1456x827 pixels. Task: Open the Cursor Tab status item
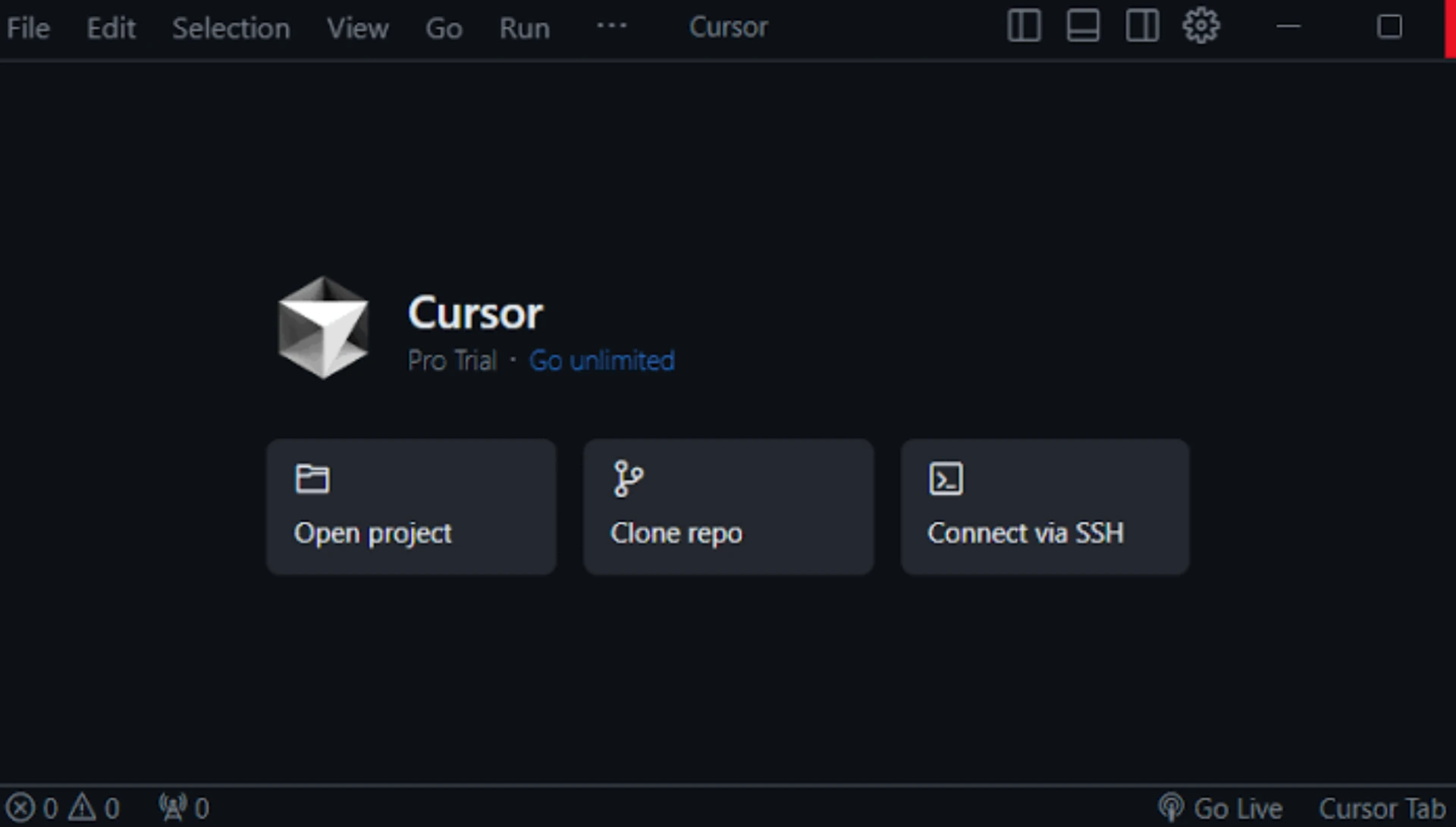tap(1382, 809)
